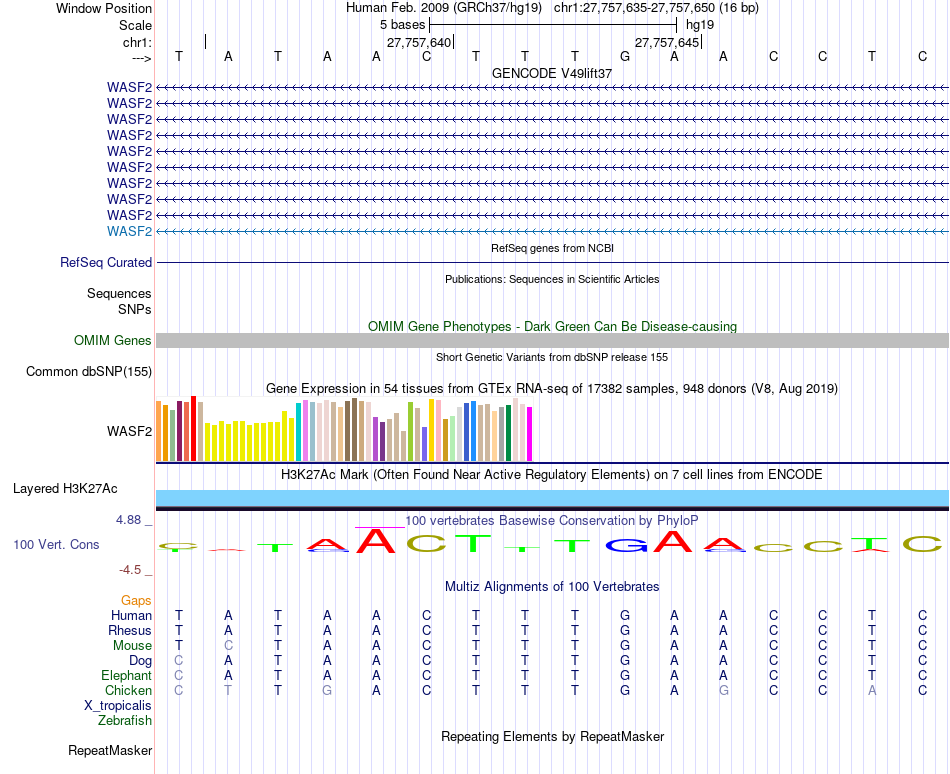Open the GENCODE V49lift37 track title
The height and width of the screenshot is (774, 950).
point(552,73)
